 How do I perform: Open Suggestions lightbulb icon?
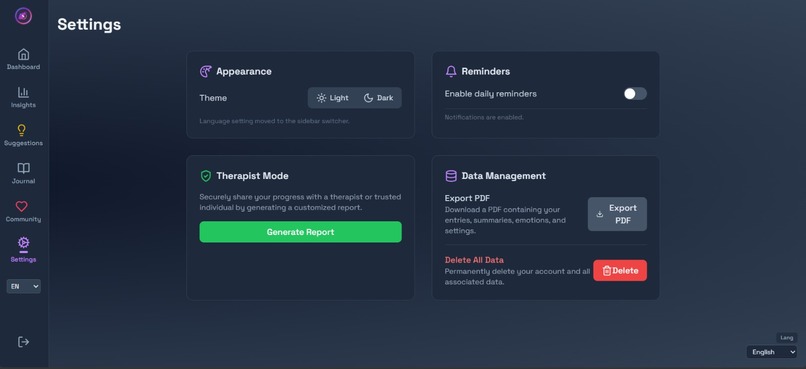coord(22,130)
